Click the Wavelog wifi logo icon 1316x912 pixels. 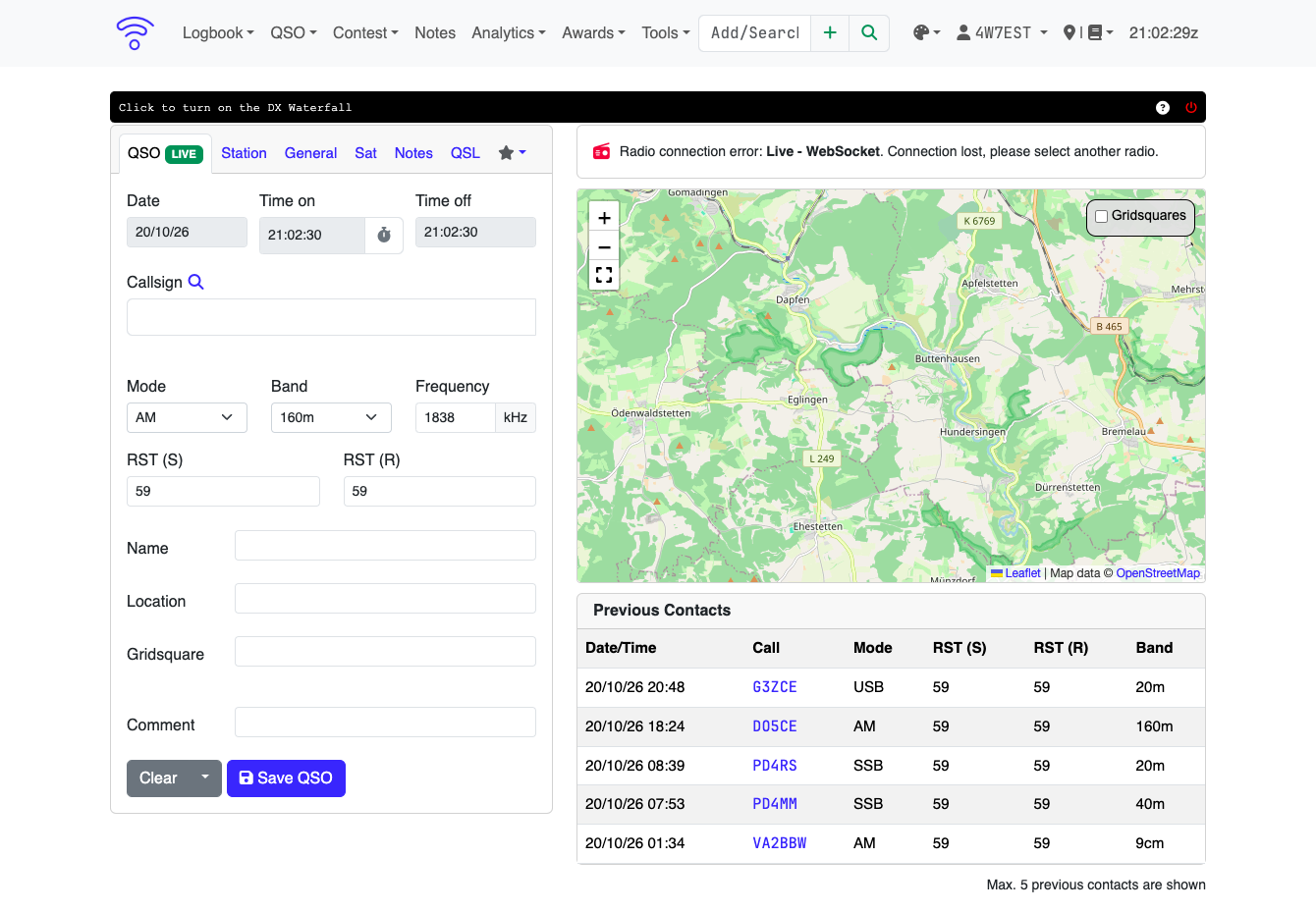(x=135, y=32)
